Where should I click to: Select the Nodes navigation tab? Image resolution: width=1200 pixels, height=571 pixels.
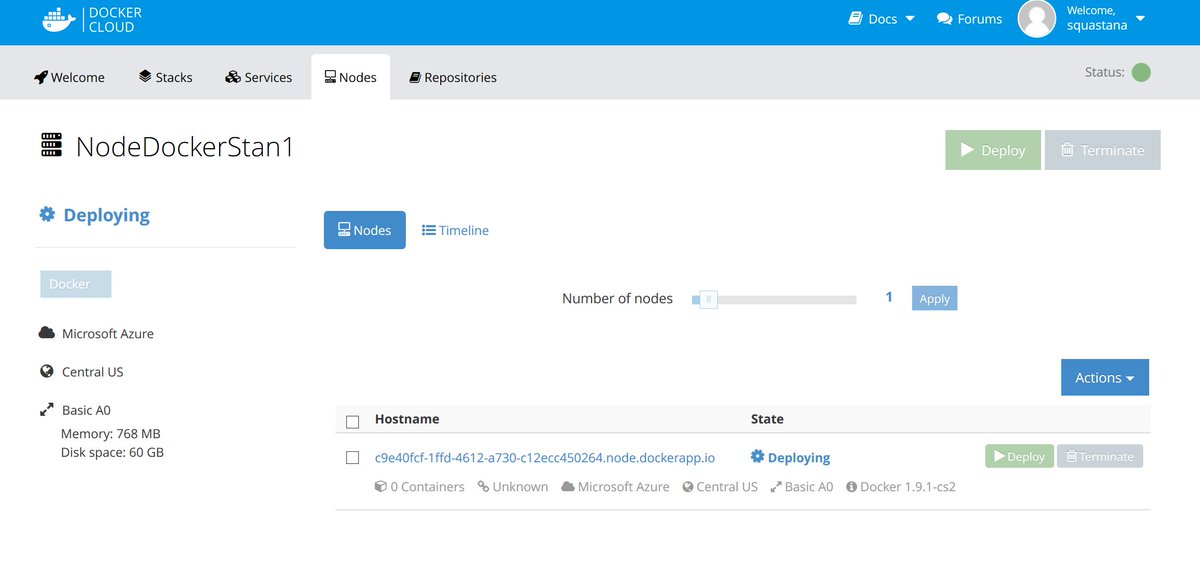pos(350,77)
